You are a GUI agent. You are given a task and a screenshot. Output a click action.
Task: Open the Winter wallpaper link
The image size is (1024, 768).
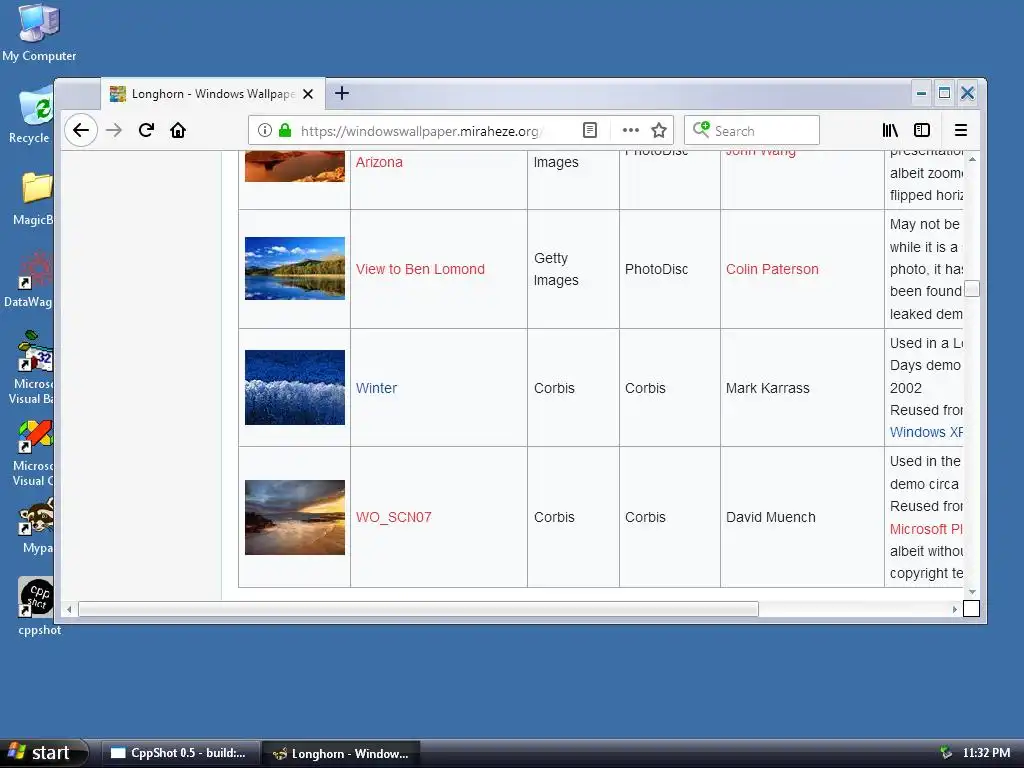[376, 388]
